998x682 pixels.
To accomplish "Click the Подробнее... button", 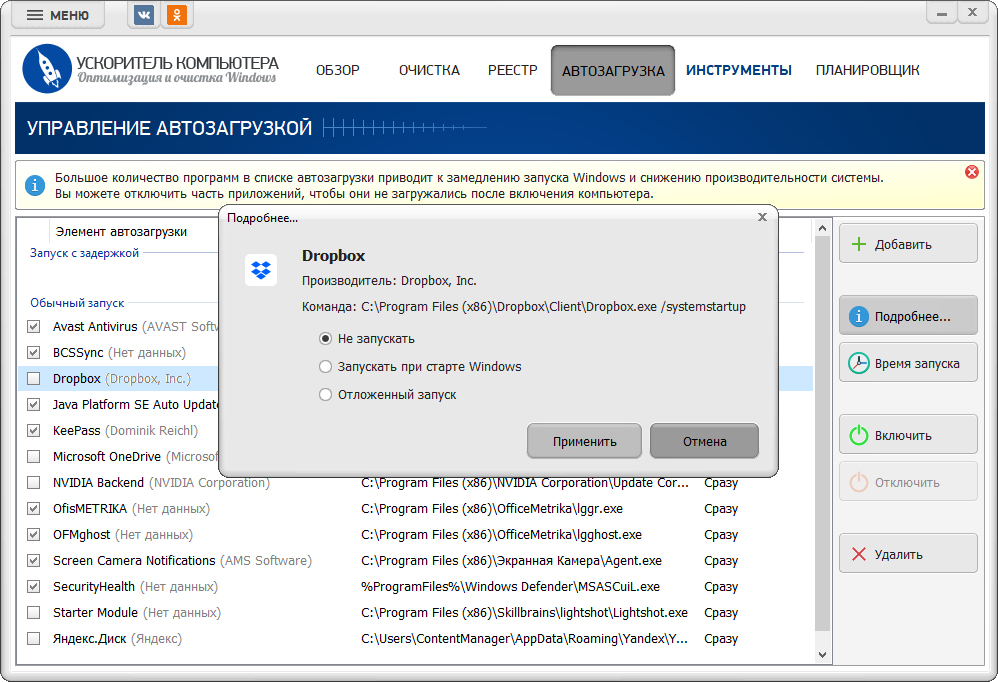I will click(908, 316).
